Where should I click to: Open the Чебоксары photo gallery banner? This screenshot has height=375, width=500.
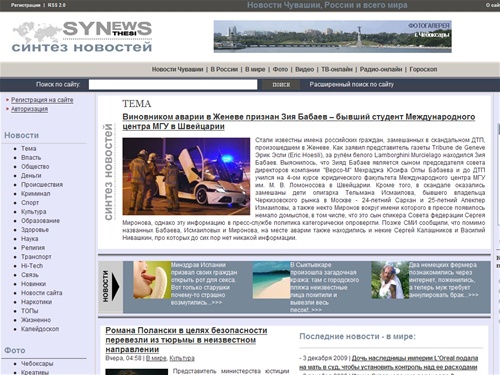333,37
